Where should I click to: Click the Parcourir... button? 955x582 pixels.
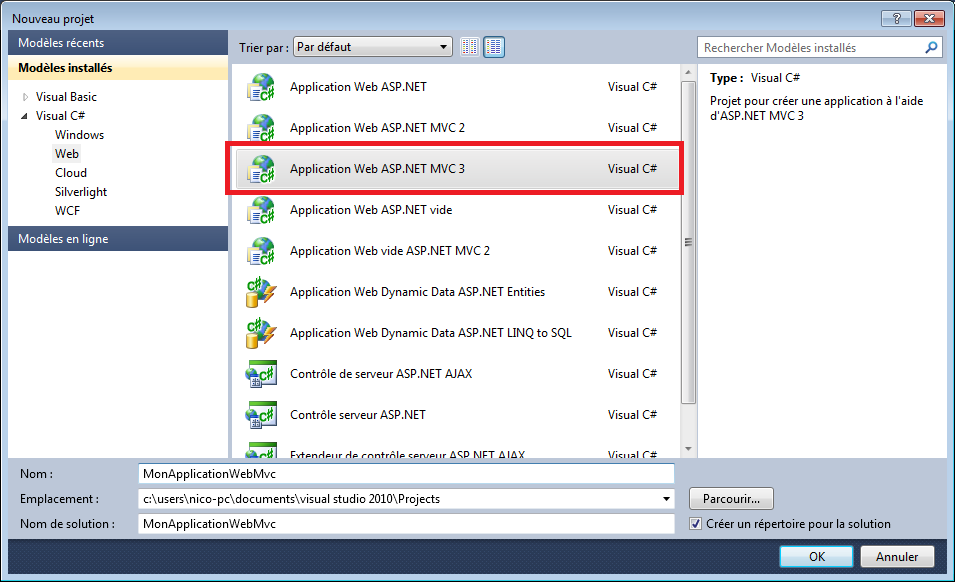pos(731,498)
